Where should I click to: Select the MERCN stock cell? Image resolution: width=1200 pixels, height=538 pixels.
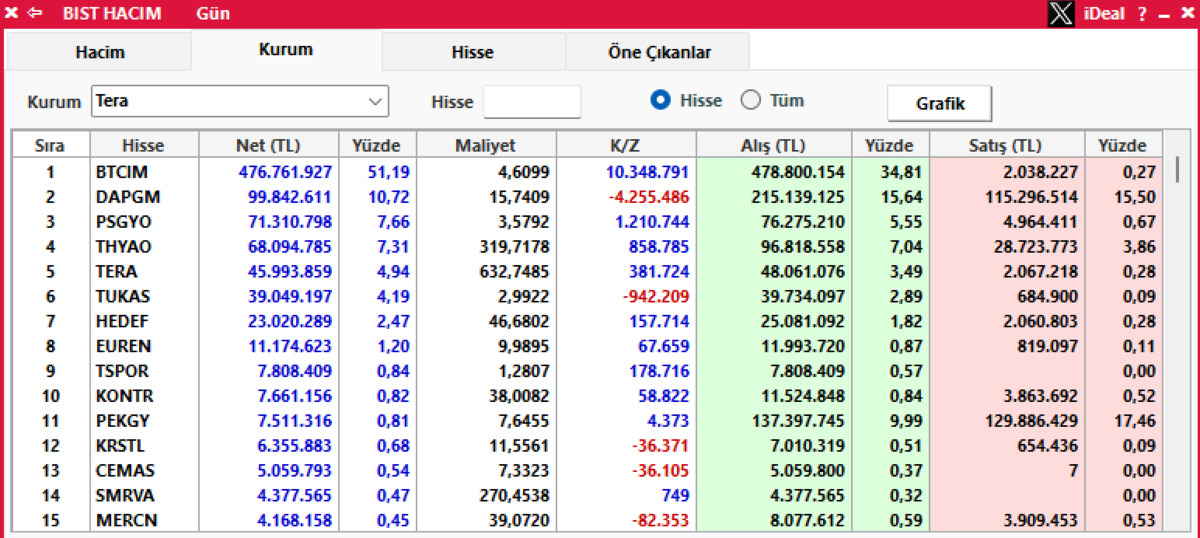pos(144,520)
